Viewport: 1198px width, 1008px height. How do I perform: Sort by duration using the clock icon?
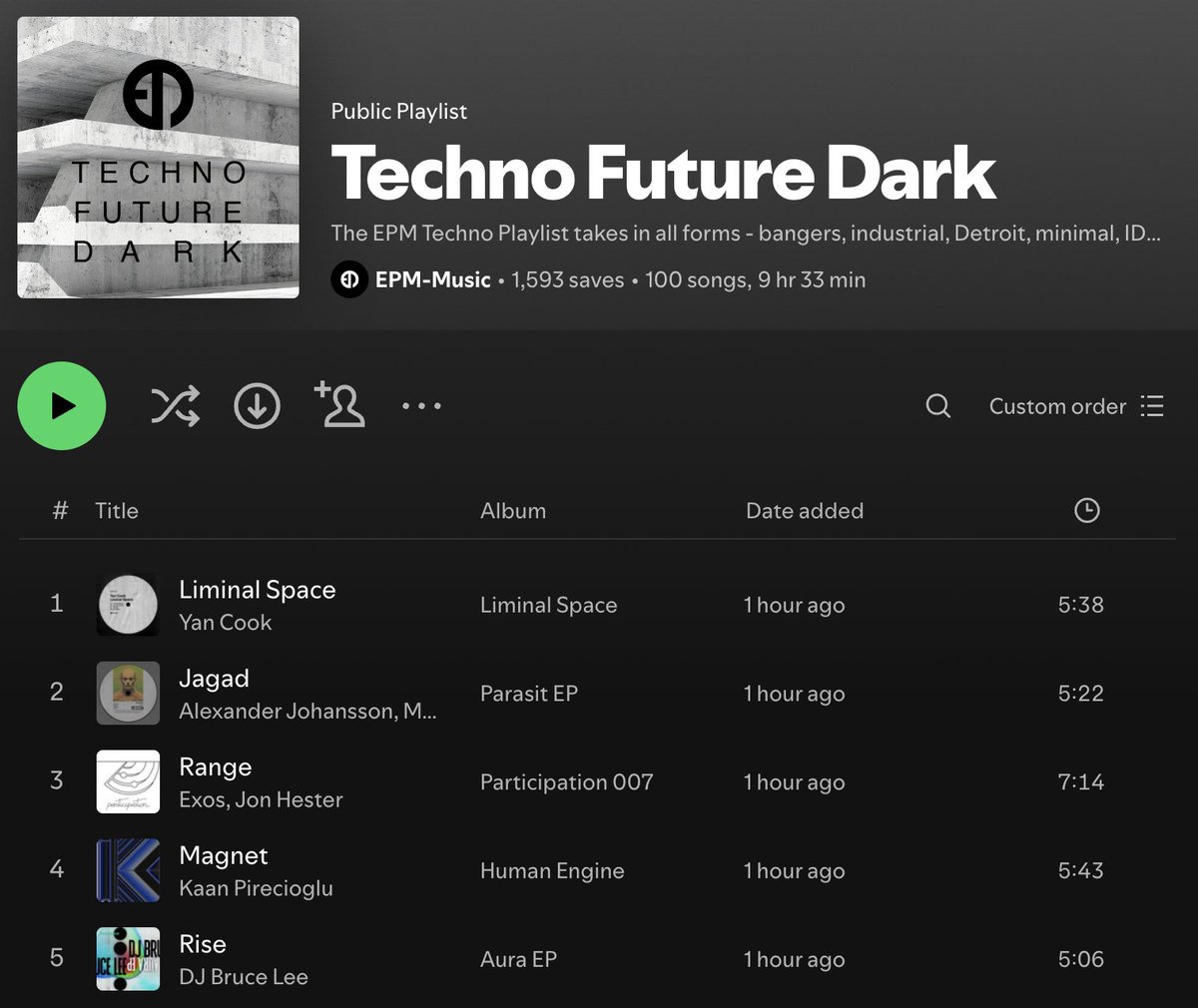tap(1086, 511)
